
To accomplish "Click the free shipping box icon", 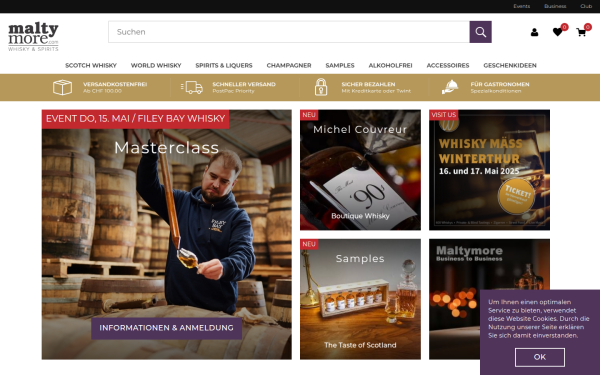I will 62,87.
